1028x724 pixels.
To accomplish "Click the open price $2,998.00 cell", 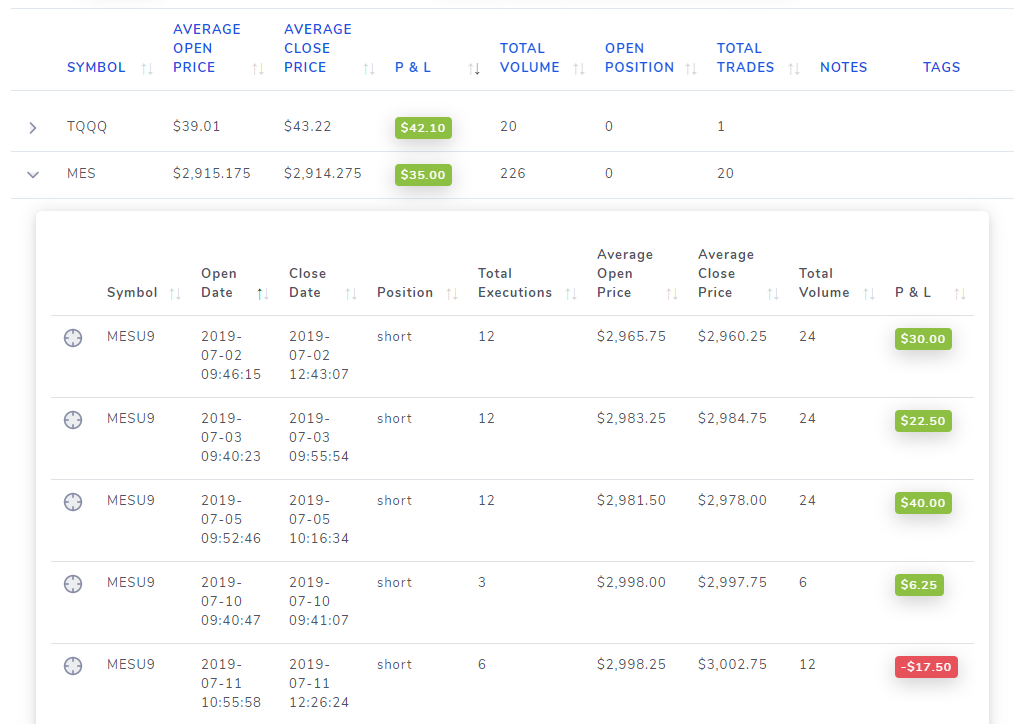I will coord(631,583).
